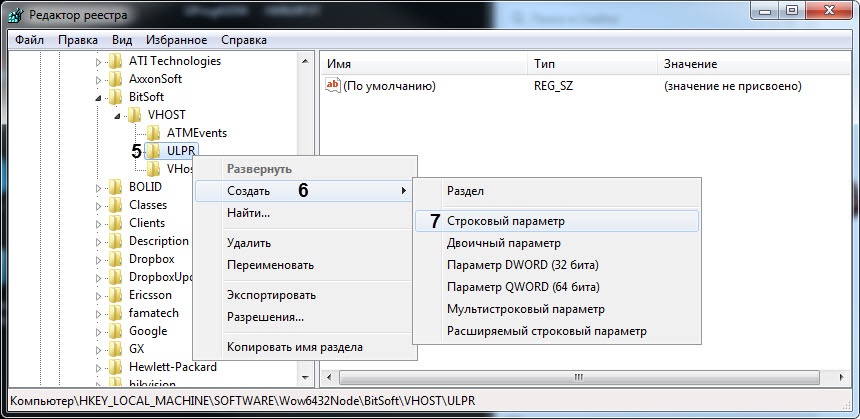Click the ULPR folder icon in tree

click(x=153, y=151)
